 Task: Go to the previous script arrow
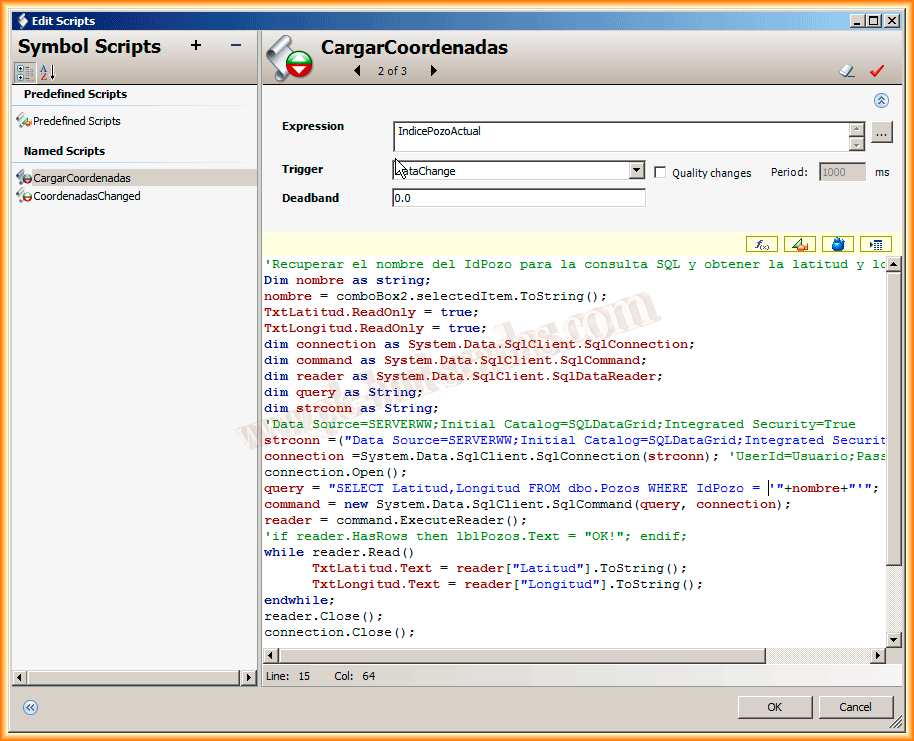[358, 71]
